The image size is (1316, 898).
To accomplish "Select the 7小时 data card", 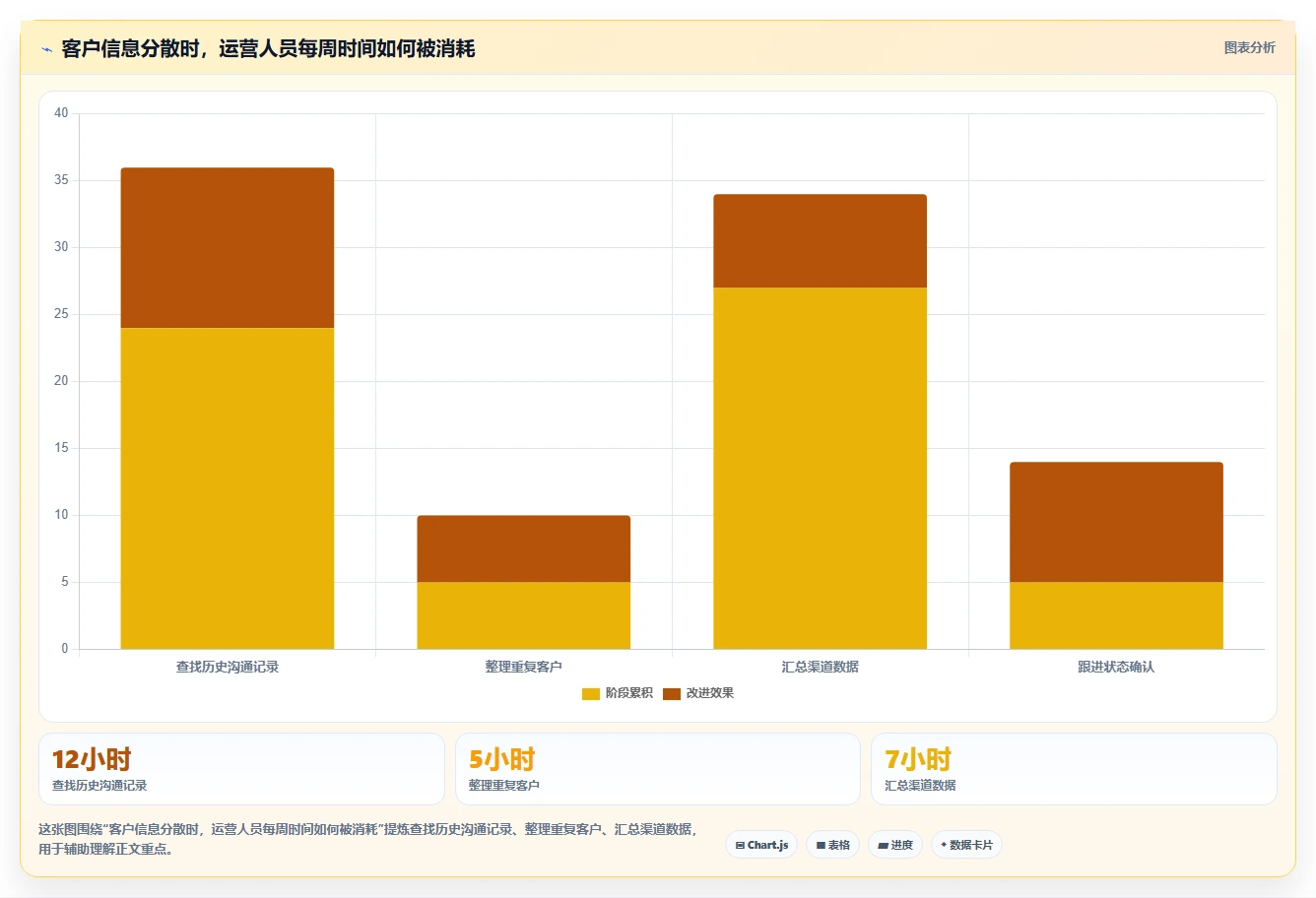I will (1074, 769).
